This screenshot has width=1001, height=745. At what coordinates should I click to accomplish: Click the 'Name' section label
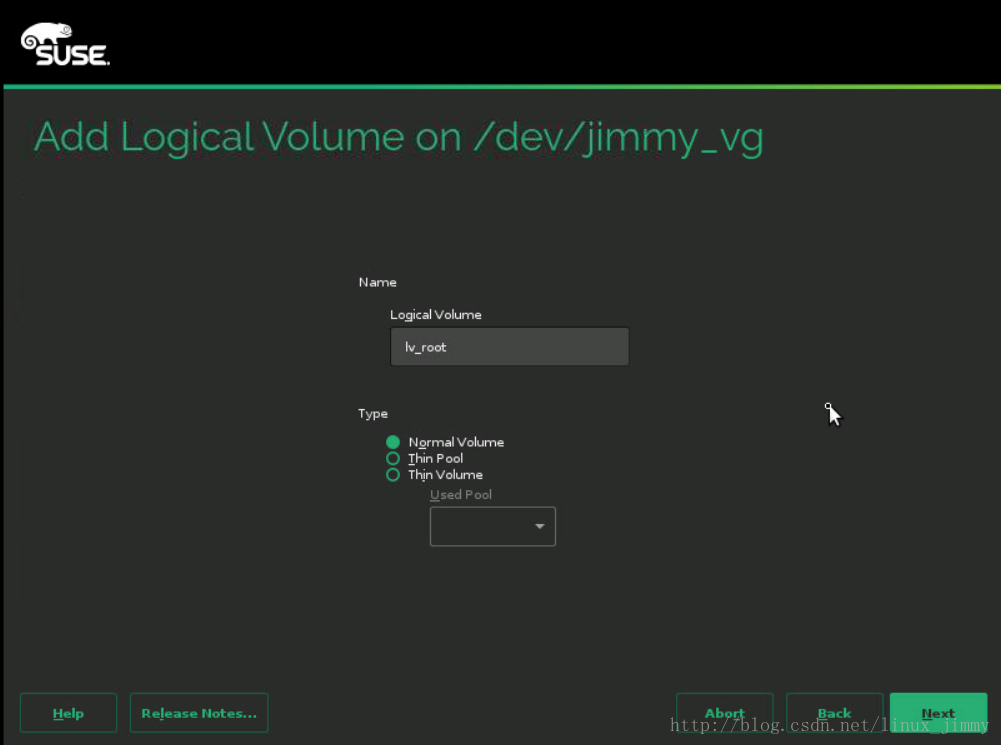[x=377, y=282]
